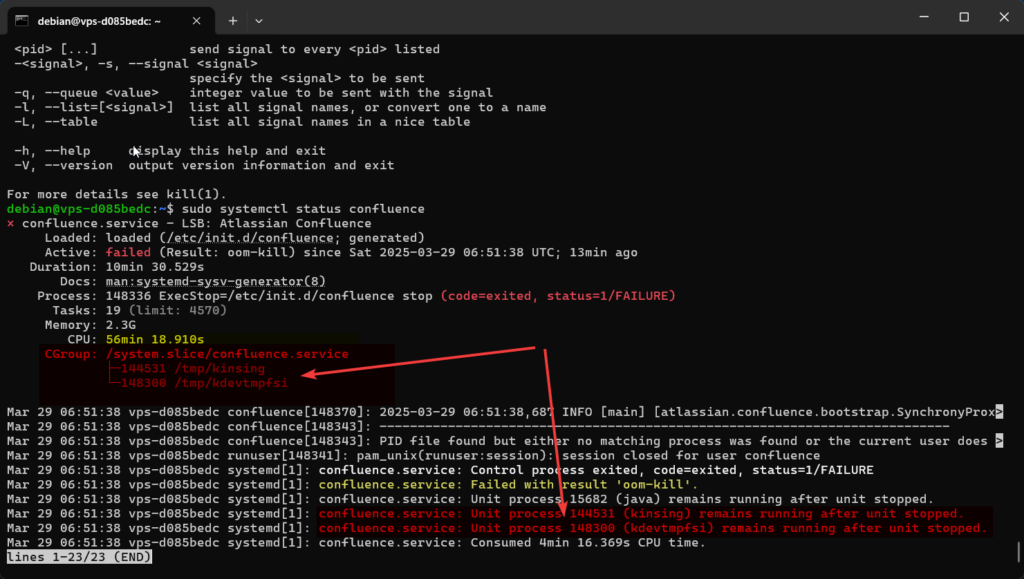Close the terminal window
Image resolution: width=1024 pixels, height=579 pixels.
(x=1004, y=17)
